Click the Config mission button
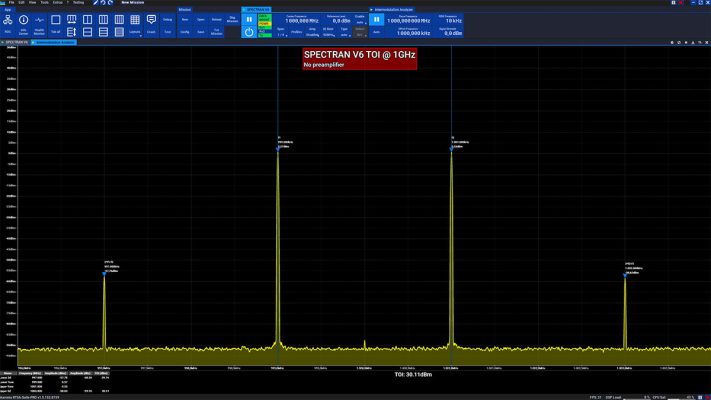 [185, 32]
